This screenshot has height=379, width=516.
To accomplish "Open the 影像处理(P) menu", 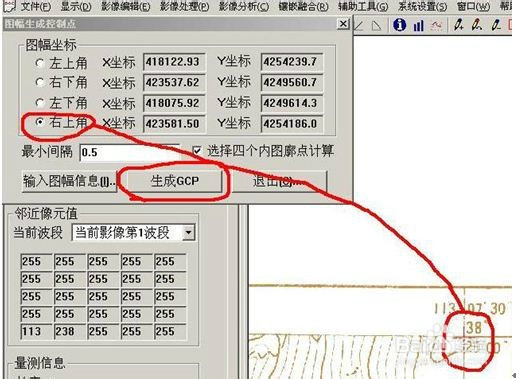I will [185, 6].
